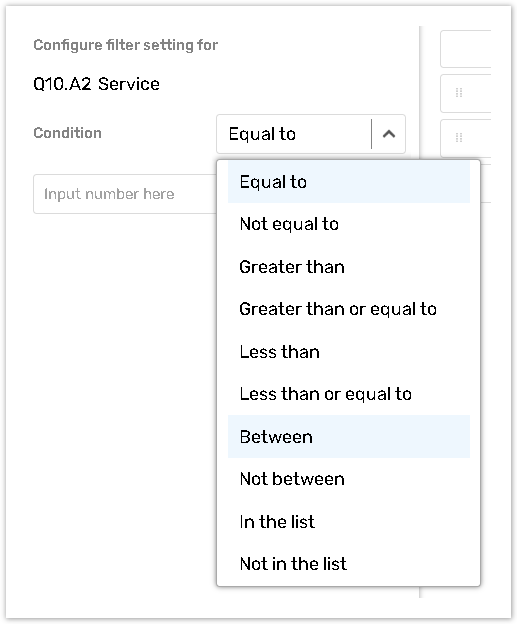This screenshot has width=517, height=624.
Task: Choose Less than or equal to
Action: click(x=349, y=394)
